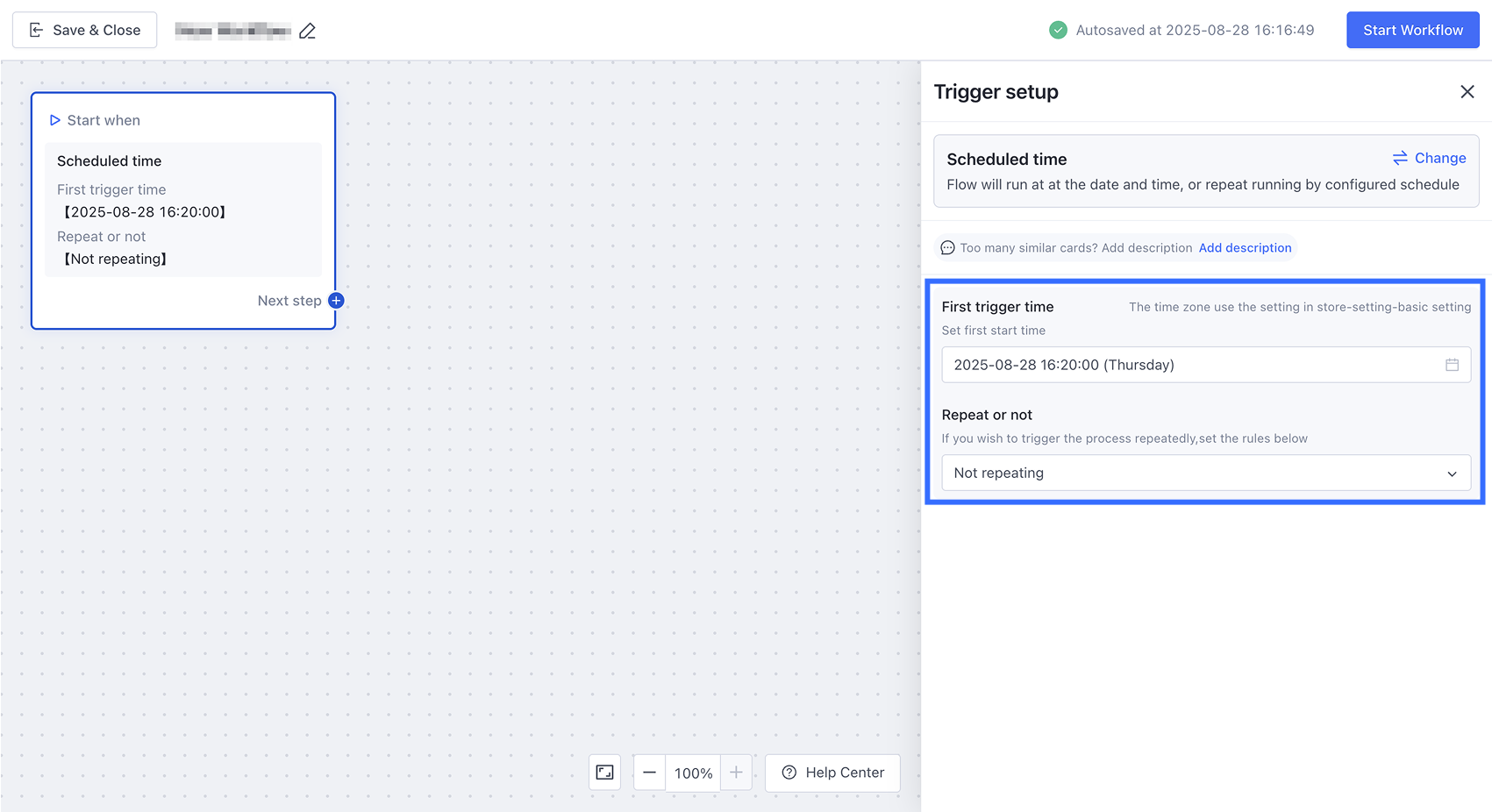The height and width of the screenshot is (812, 1492).
Task: Click Change to switch trigger type
Action: 1429,158
